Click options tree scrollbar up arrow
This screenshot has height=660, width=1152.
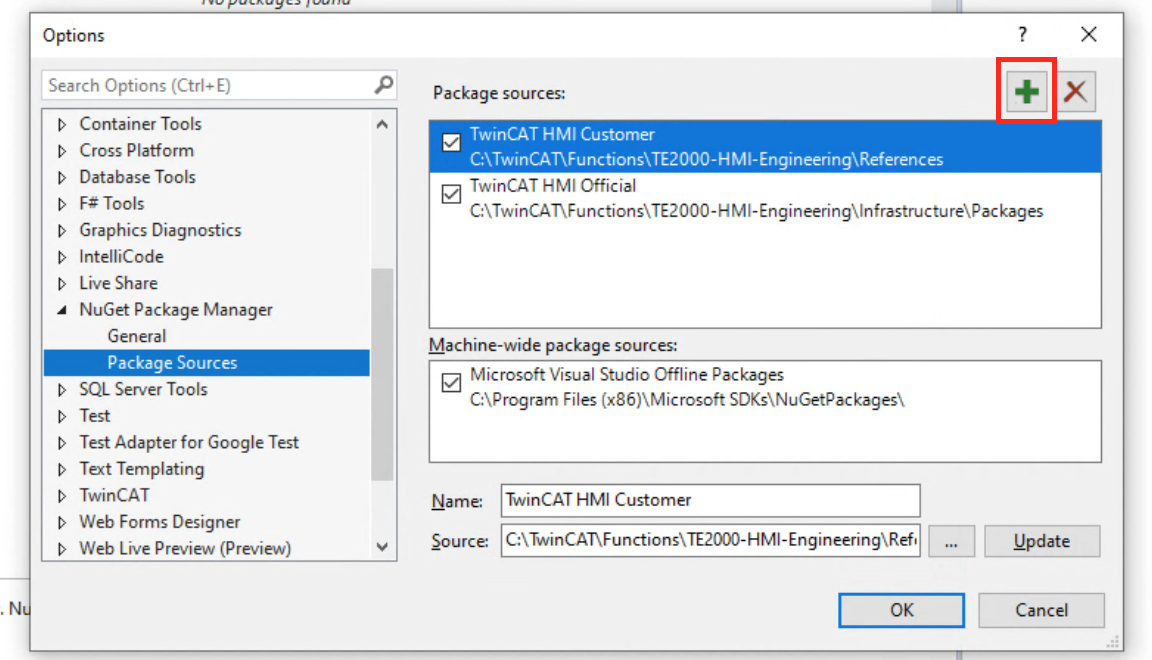tap(382, 124)
